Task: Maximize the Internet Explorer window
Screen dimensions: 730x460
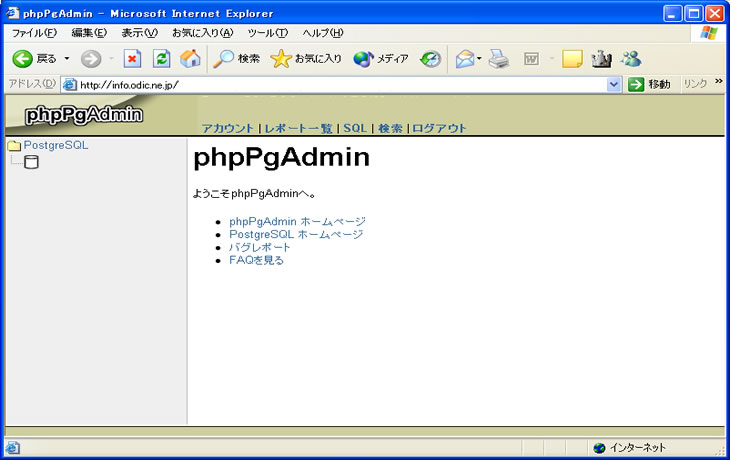Action: (693, 14)
